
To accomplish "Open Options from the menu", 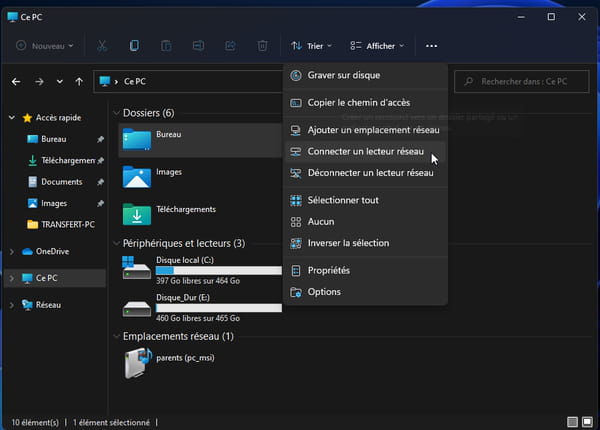I will tap(366, 292).
